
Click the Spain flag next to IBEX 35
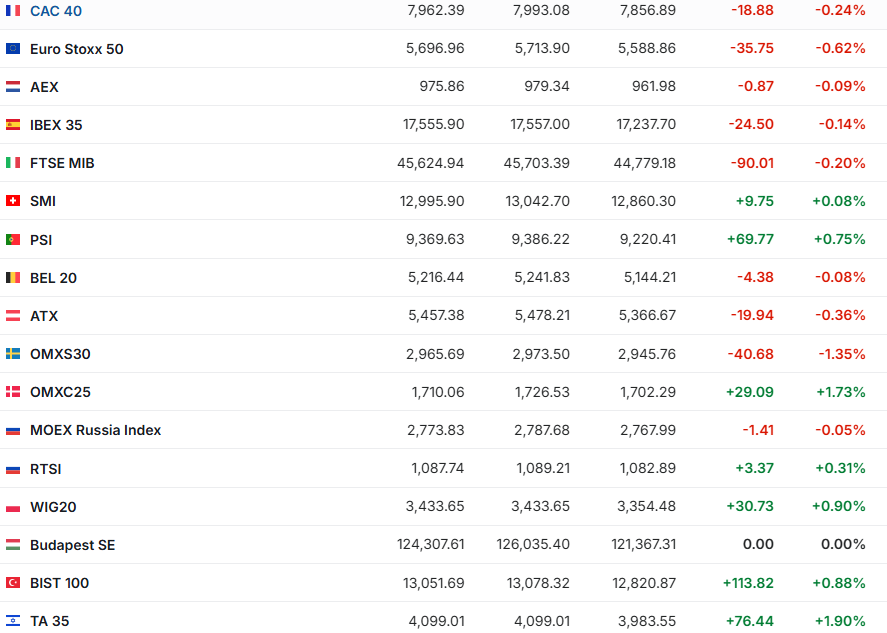13,125
